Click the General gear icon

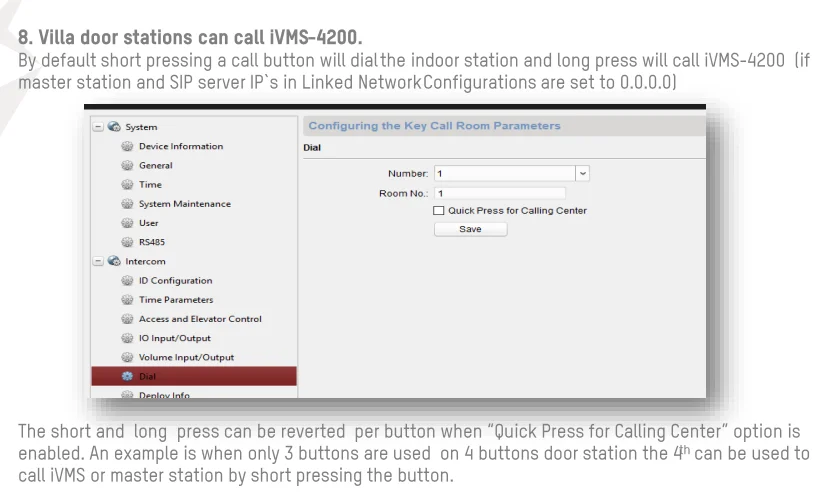[x=127, y=166]
